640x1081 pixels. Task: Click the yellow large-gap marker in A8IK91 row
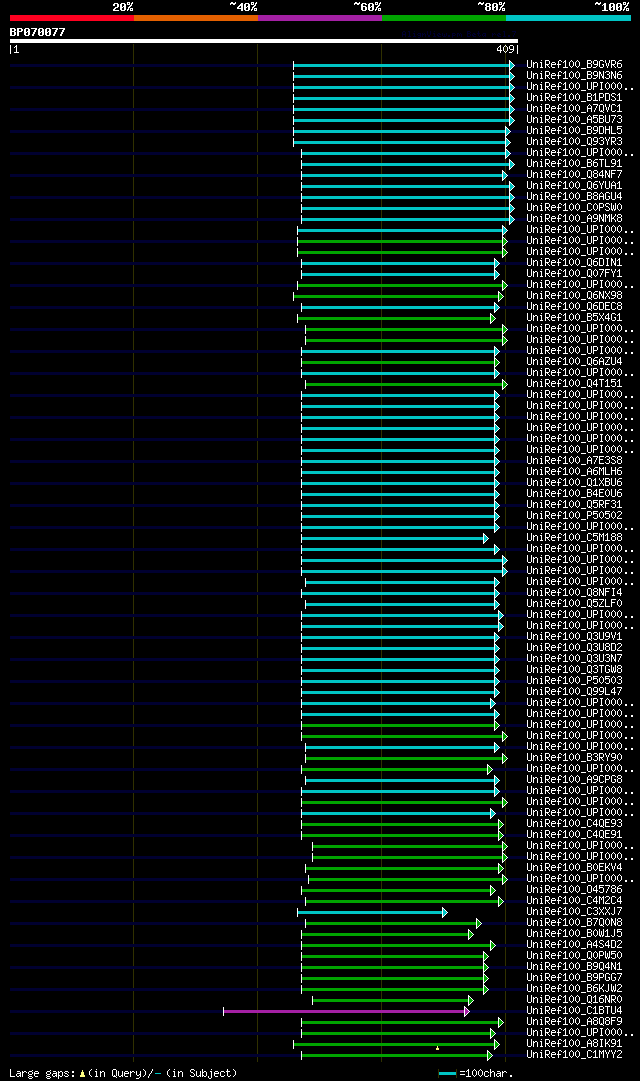[x=437, y=1048]
